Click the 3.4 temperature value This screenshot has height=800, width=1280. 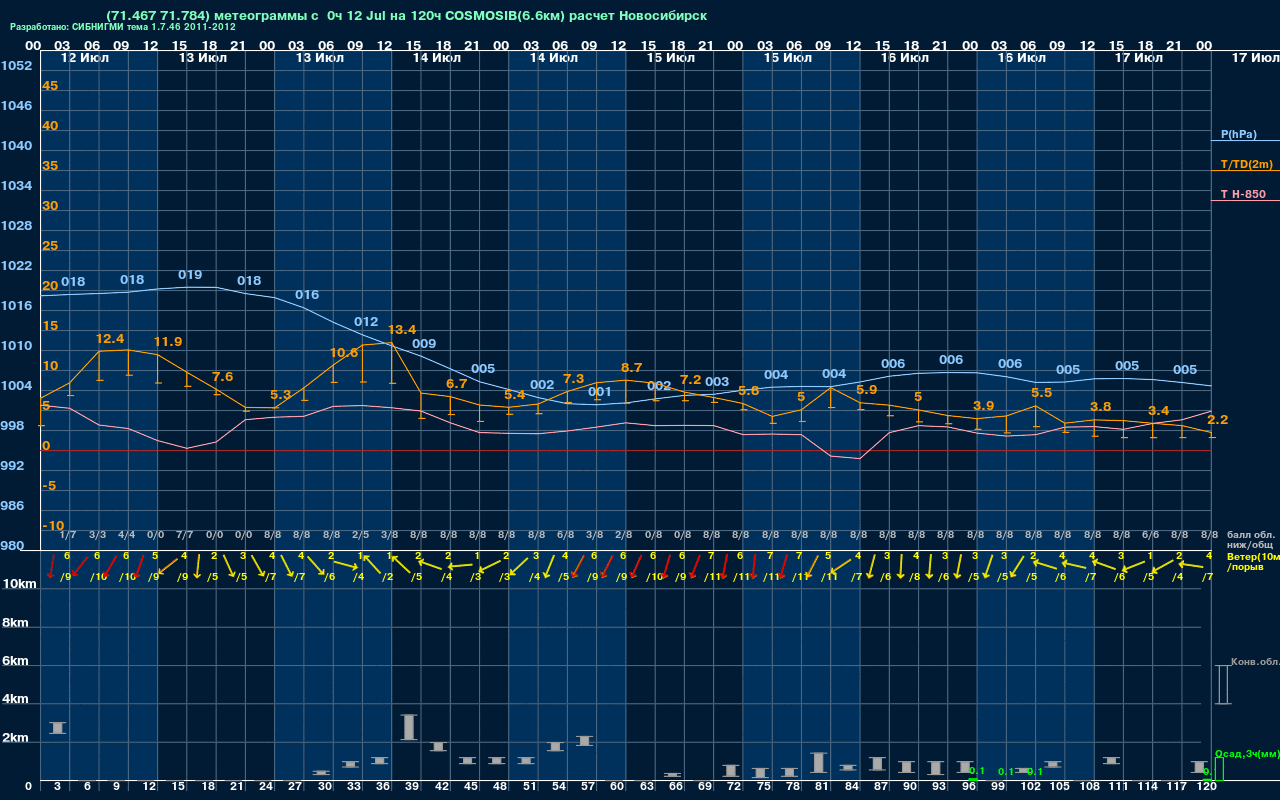point(1159,411)
